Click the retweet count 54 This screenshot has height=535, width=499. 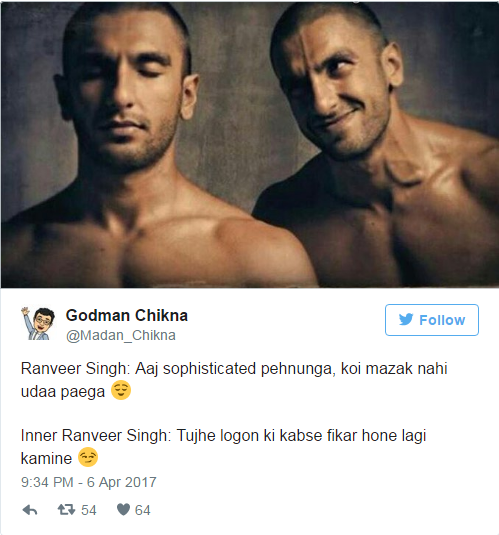(89, 510)
